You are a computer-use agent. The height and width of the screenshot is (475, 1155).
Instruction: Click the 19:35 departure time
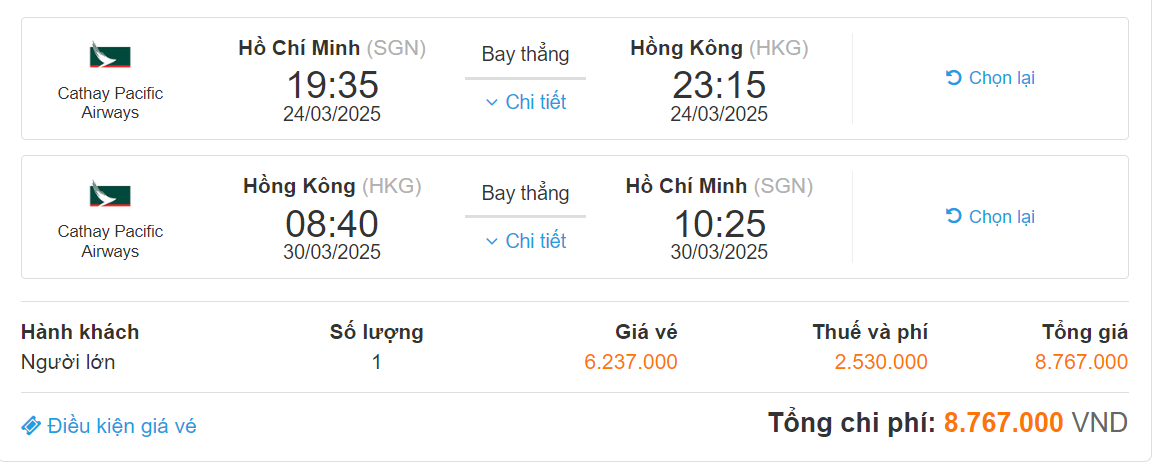click(332, 85)
